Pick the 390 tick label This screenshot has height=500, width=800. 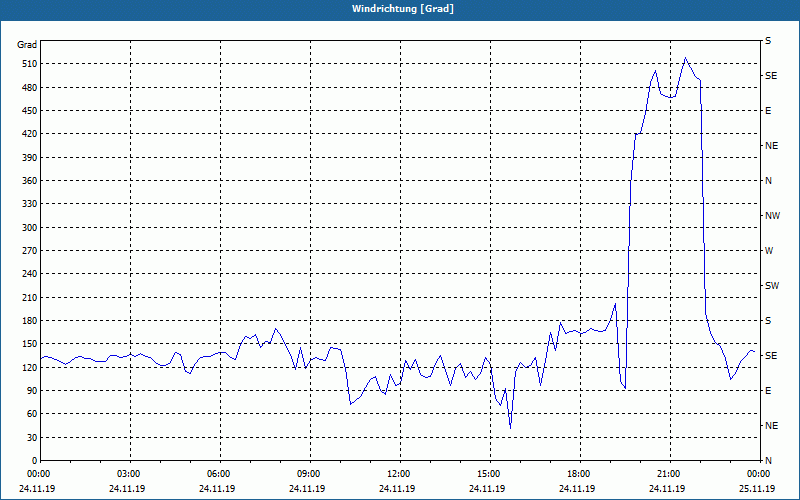click(30, 157)
